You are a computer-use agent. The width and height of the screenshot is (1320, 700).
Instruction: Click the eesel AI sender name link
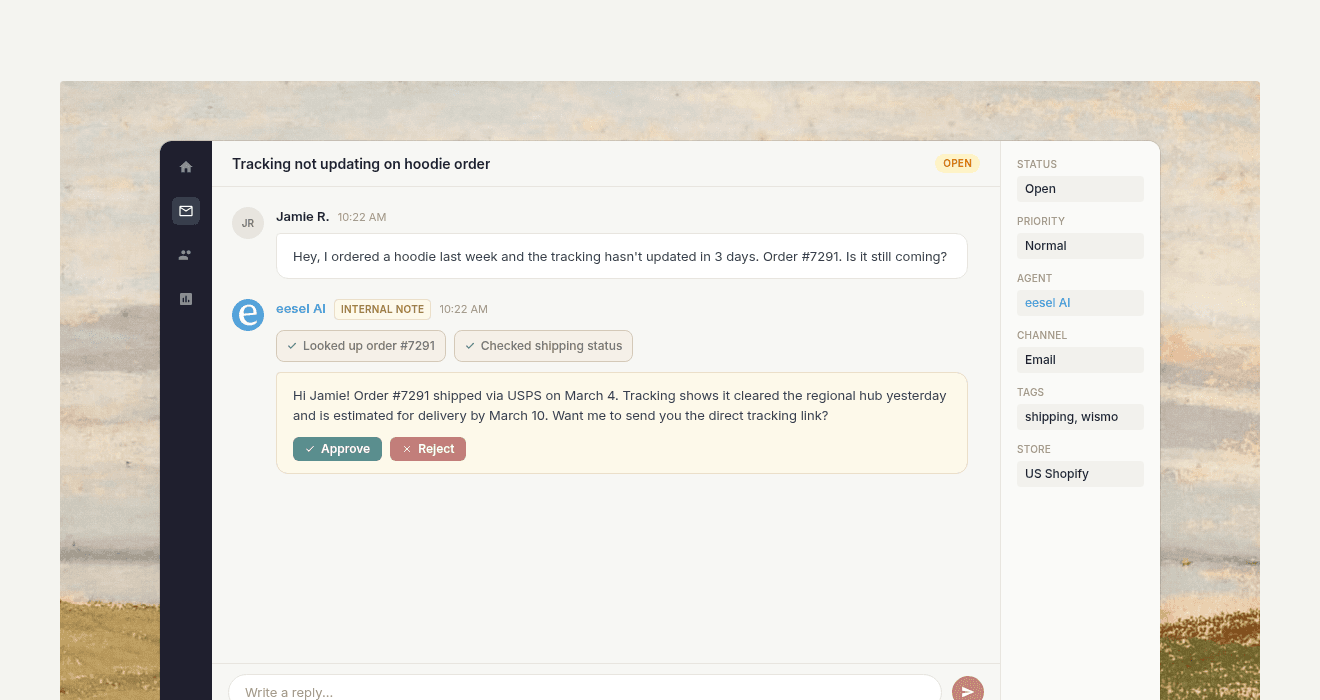pyautogui.click(x=301, y=309)
